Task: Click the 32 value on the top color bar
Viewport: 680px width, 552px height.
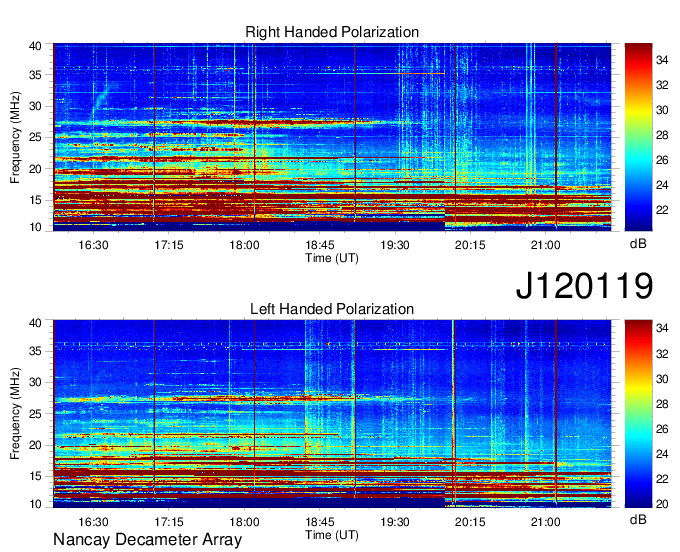Action: coord(662,85)
